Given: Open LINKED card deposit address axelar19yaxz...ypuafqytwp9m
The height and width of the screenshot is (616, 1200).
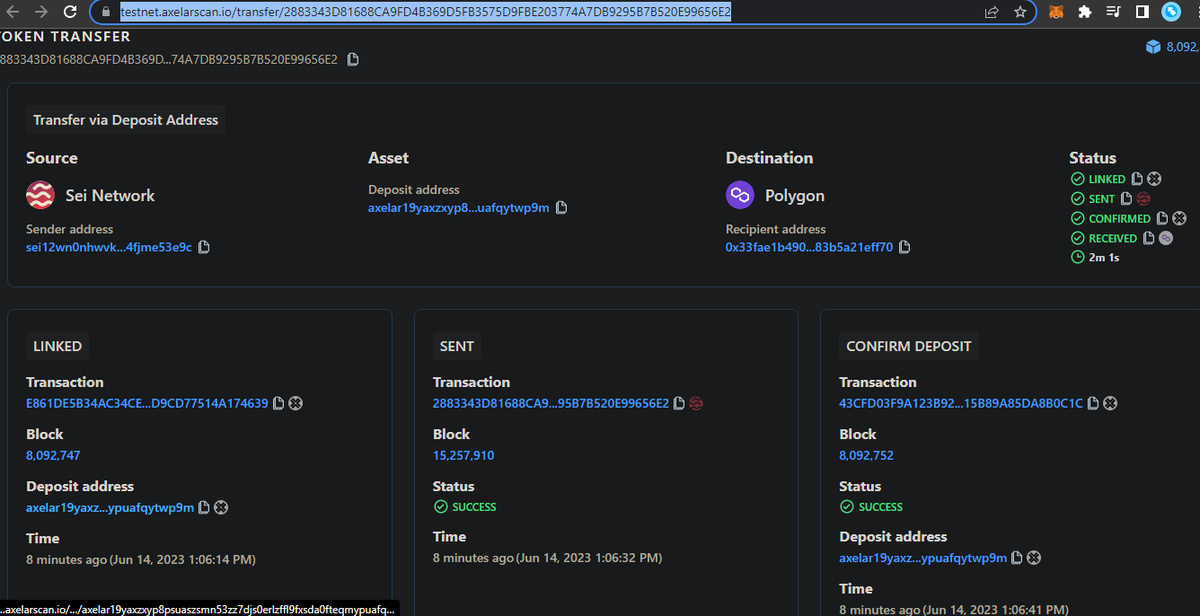Looking at the screenshot, I should [x=110, y=507].
